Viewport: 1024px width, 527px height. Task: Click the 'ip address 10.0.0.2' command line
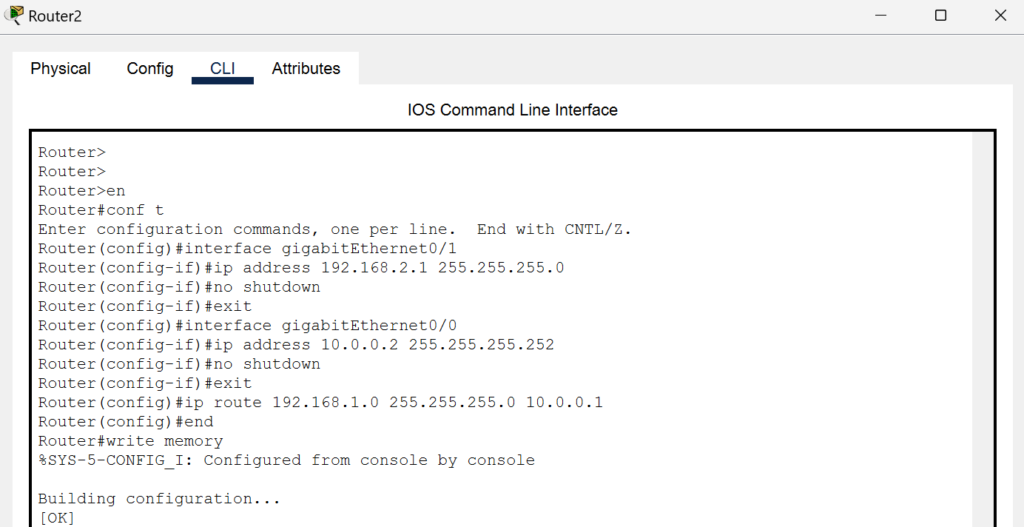(296, 345)
